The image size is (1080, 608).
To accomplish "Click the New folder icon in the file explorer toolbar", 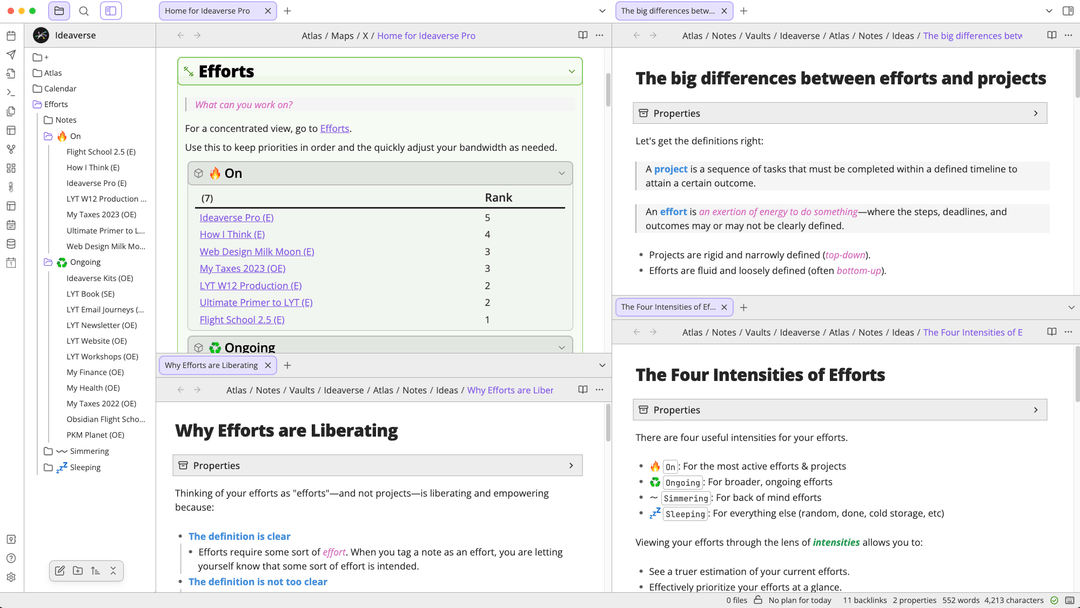I will [x=78, y=571].
